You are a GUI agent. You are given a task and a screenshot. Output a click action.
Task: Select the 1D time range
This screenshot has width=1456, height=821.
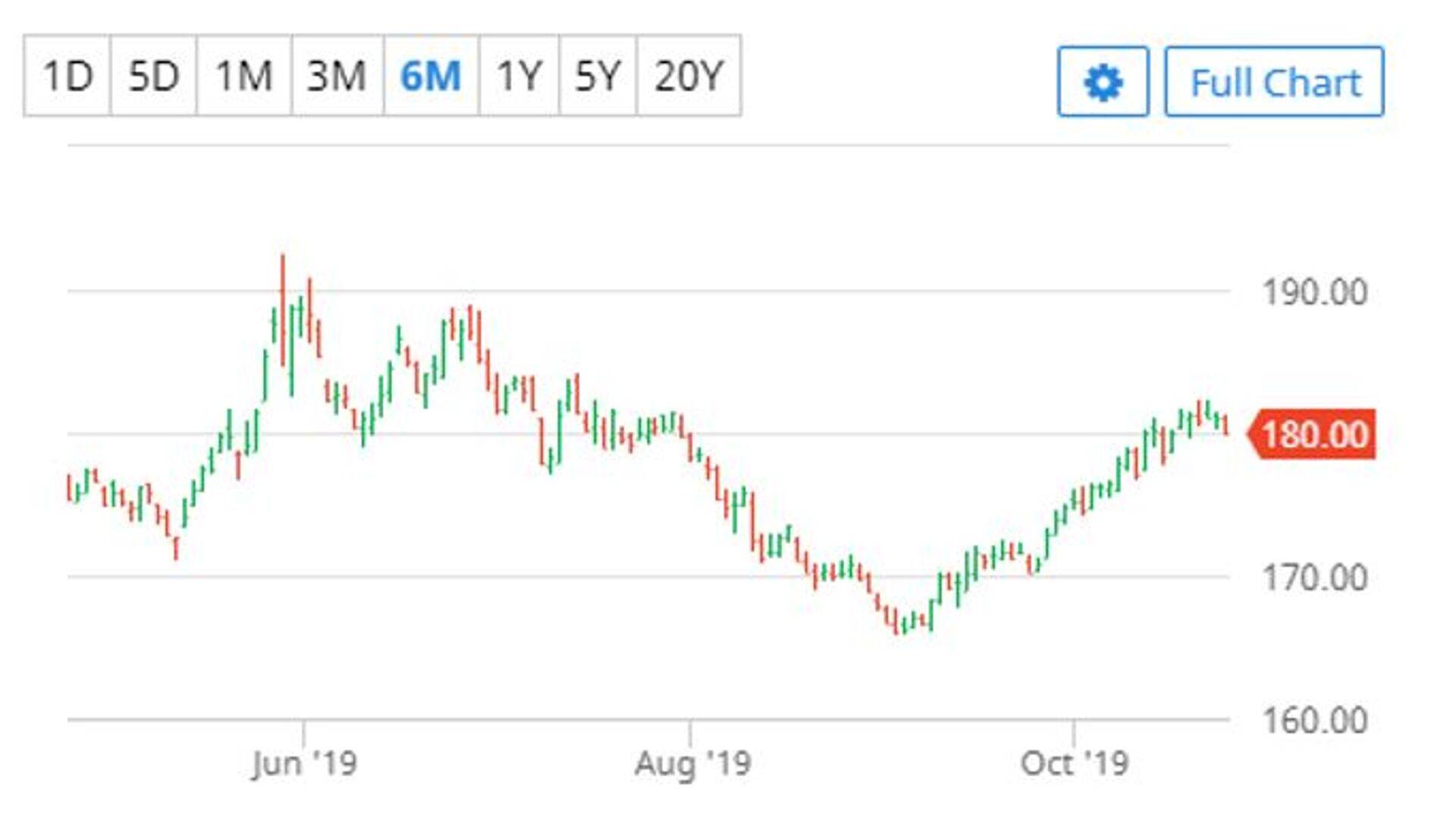click(x=67, y=76)
